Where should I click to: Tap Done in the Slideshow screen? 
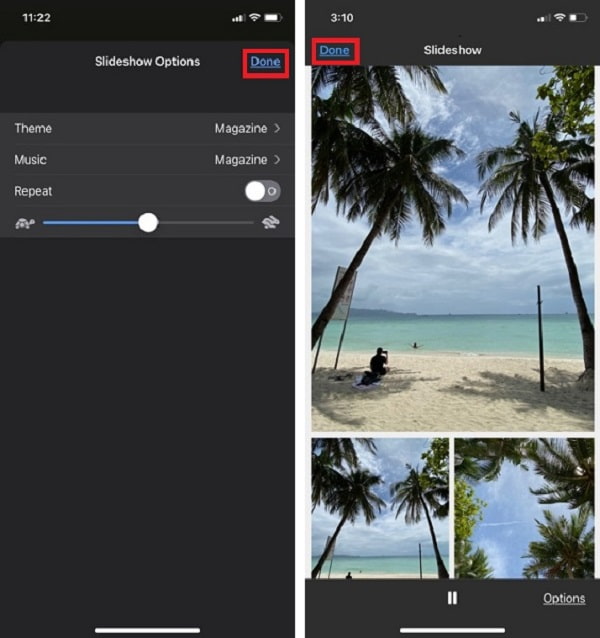coord(334,50)
